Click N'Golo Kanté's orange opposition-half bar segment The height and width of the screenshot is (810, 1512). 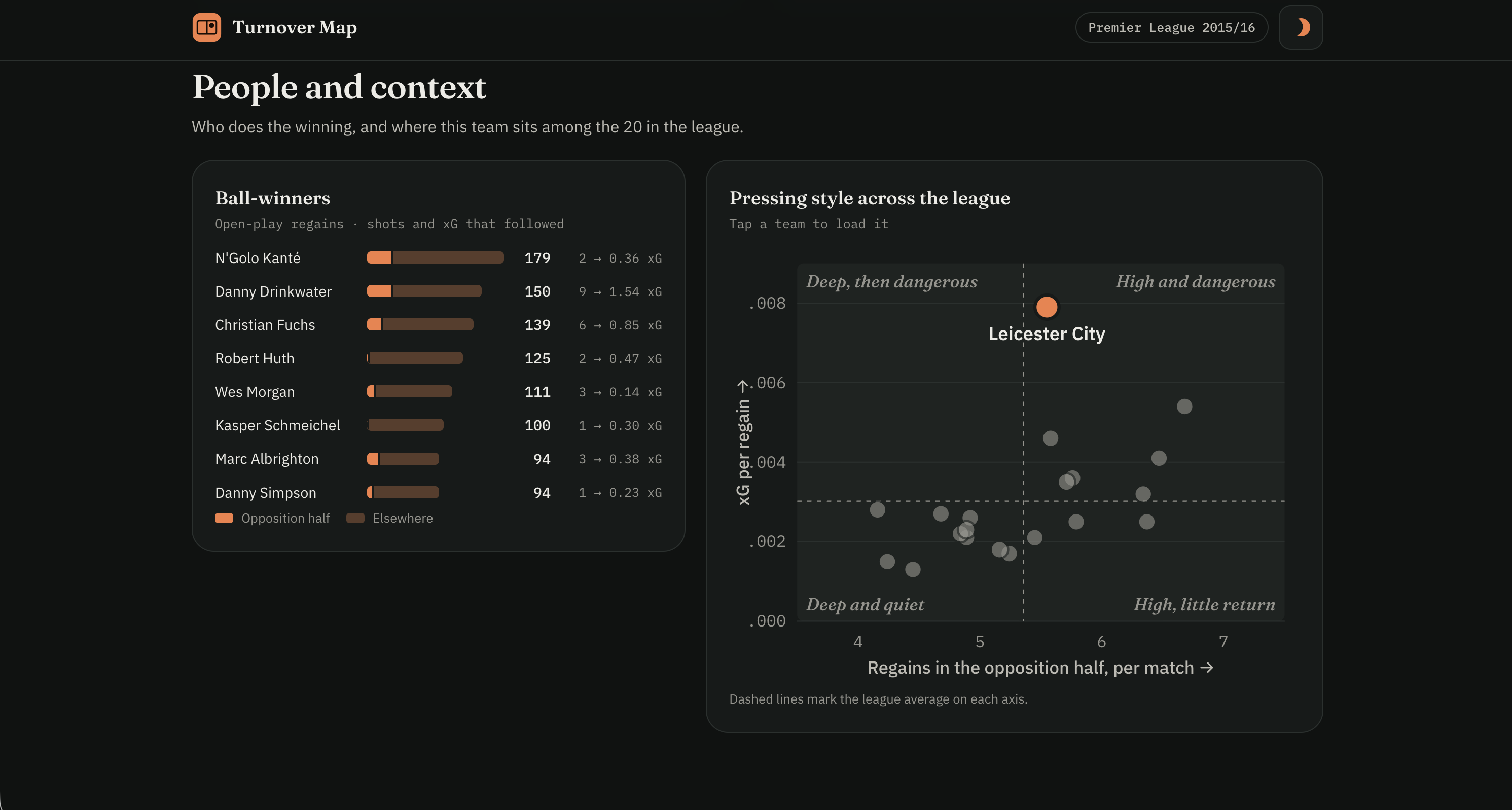(379, 257)
